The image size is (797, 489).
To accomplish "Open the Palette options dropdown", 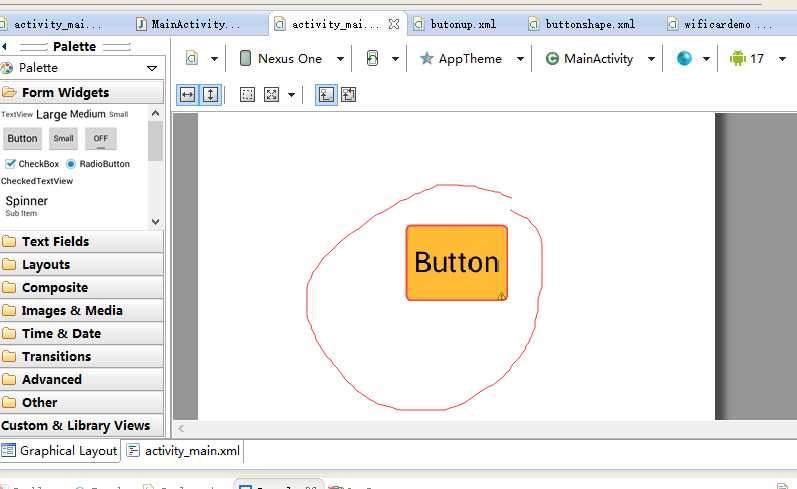I will tap(151, 68).
